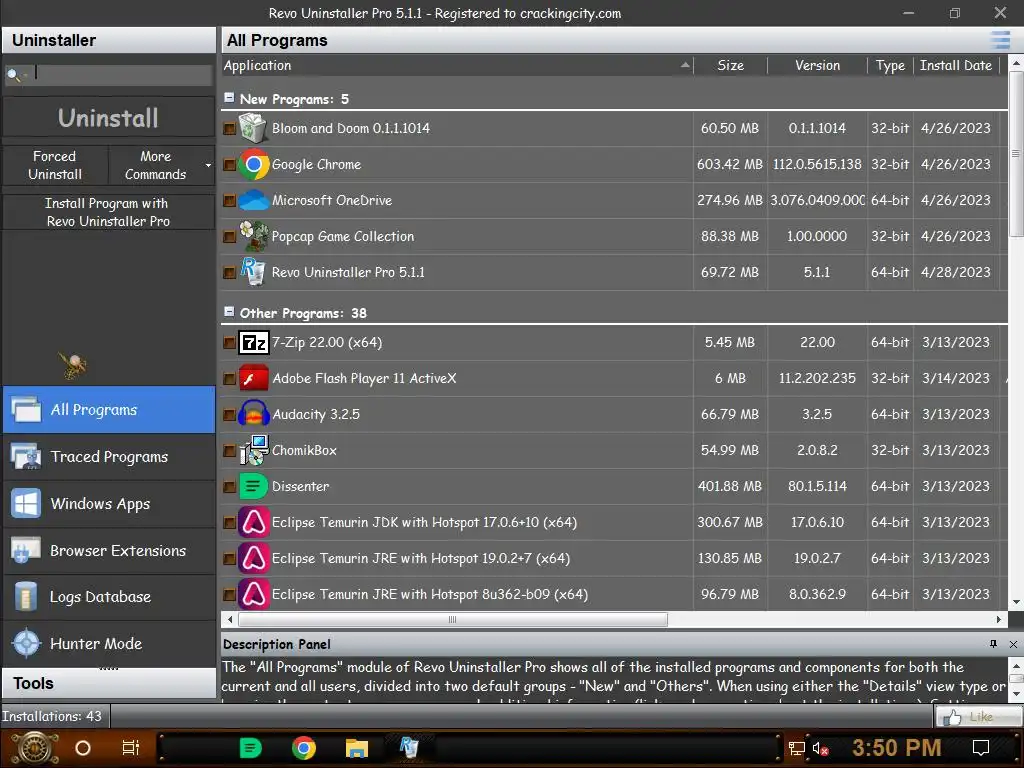Open the Windows Start button on taskbar
Image resolution: width=1024 pixels, height=768 pixels.
(x=35, y=748)
